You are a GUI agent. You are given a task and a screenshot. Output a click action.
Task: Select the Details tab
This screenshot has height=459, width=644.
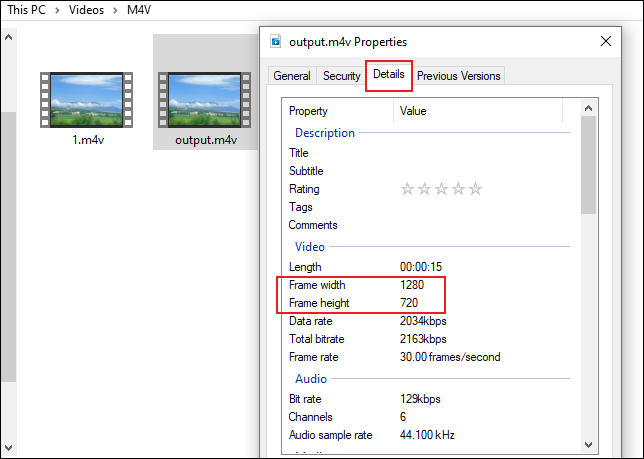pos(389,74)
